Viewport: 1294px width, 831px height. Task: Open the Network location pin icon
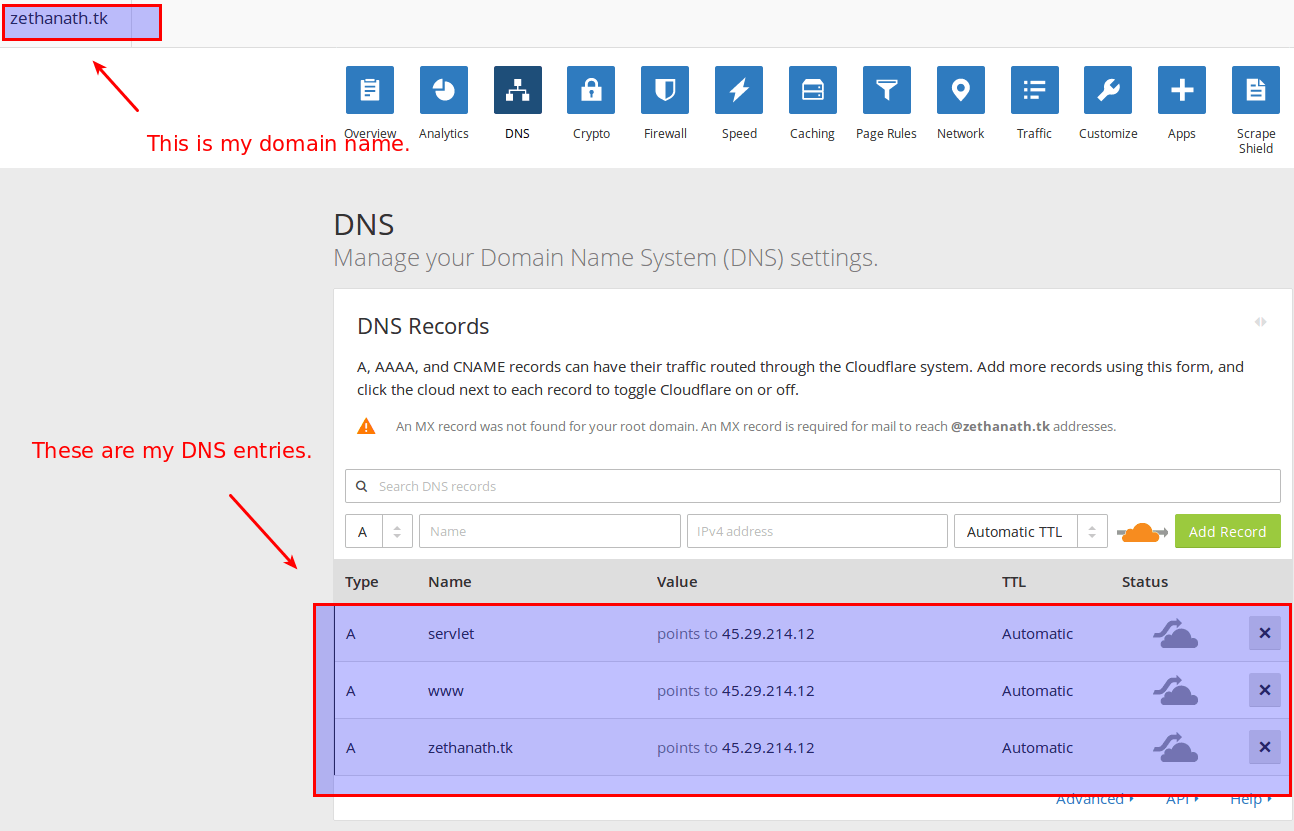[x=961, y=90]
